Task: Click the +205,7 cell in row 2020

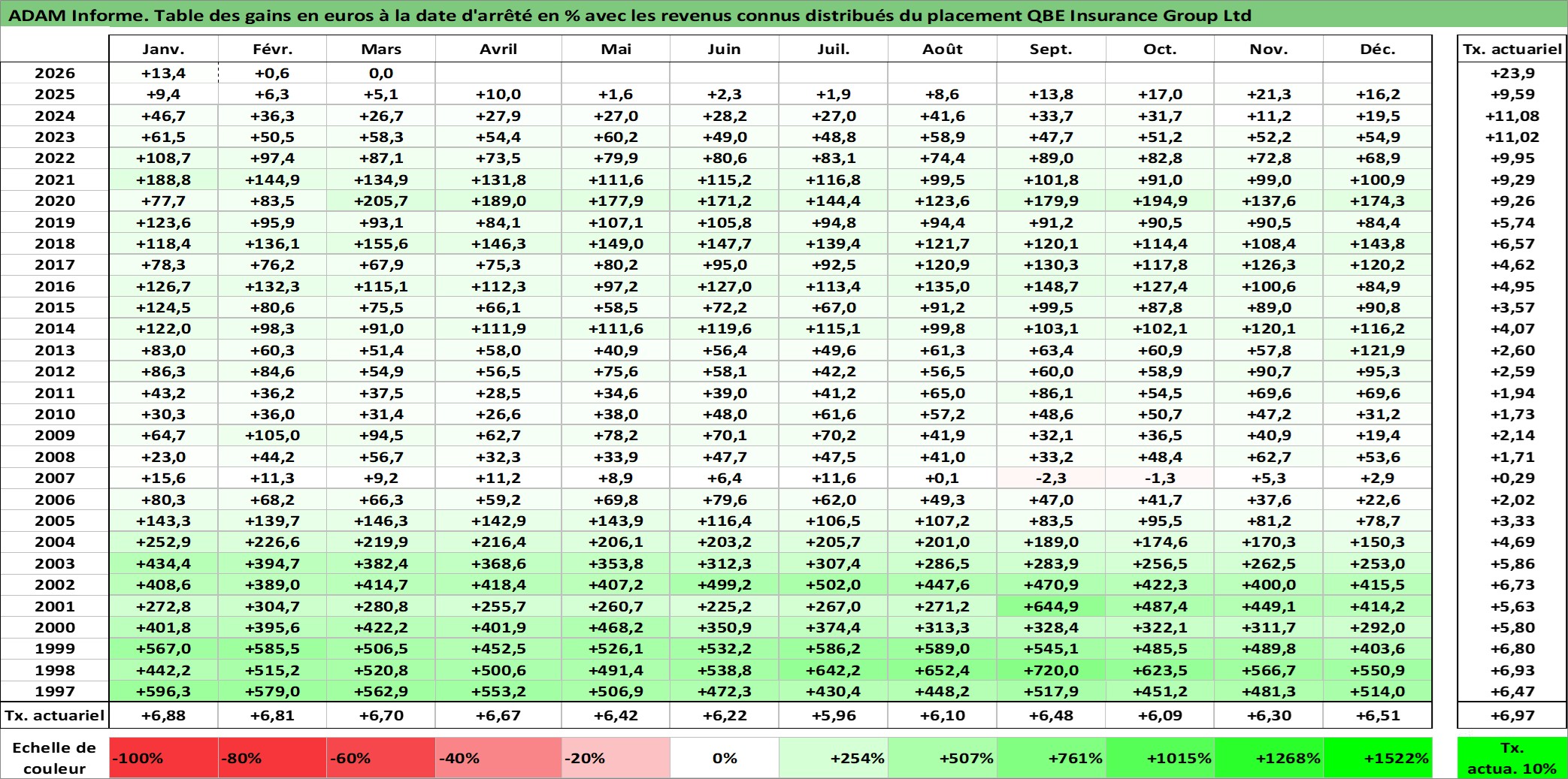Action: tap(381, 201)
